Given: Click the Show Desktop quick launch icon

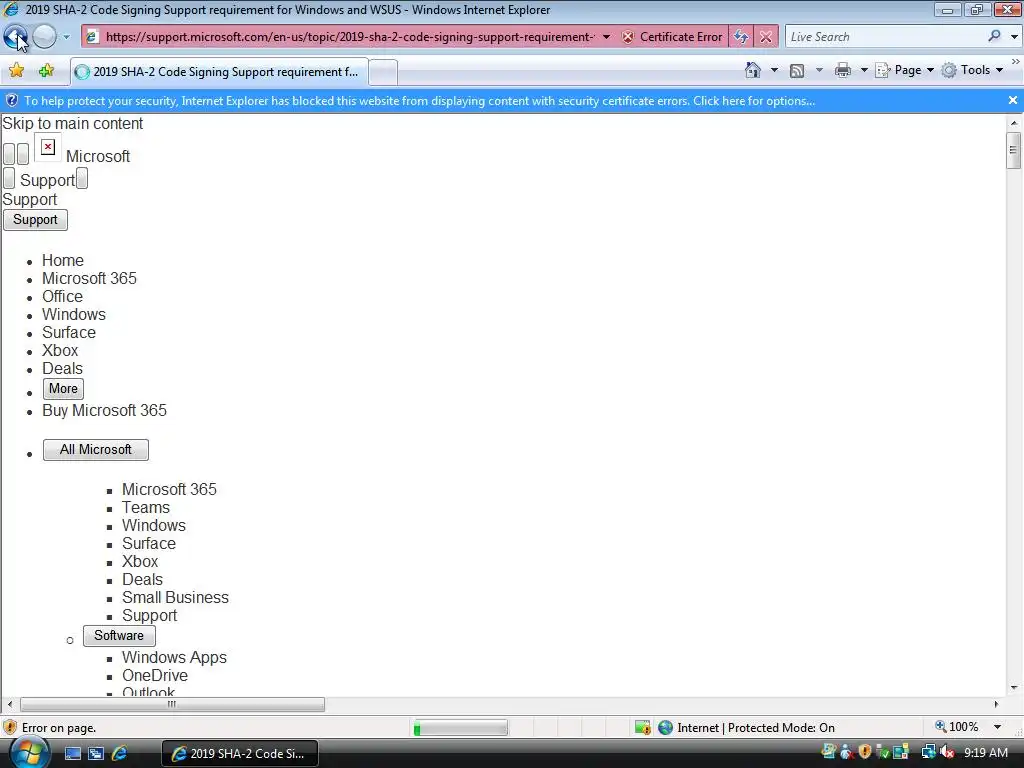Looking at the screenshot, I should [72, 754].
